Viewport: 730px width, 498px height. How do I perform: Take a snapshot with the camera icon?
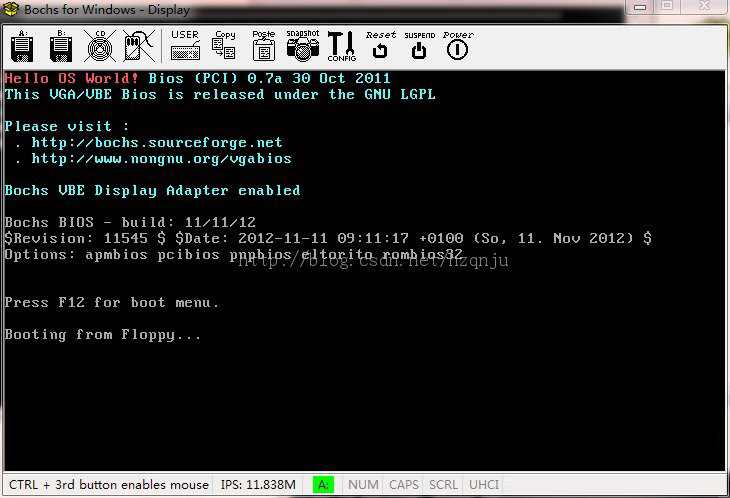[x=302, y=46]
